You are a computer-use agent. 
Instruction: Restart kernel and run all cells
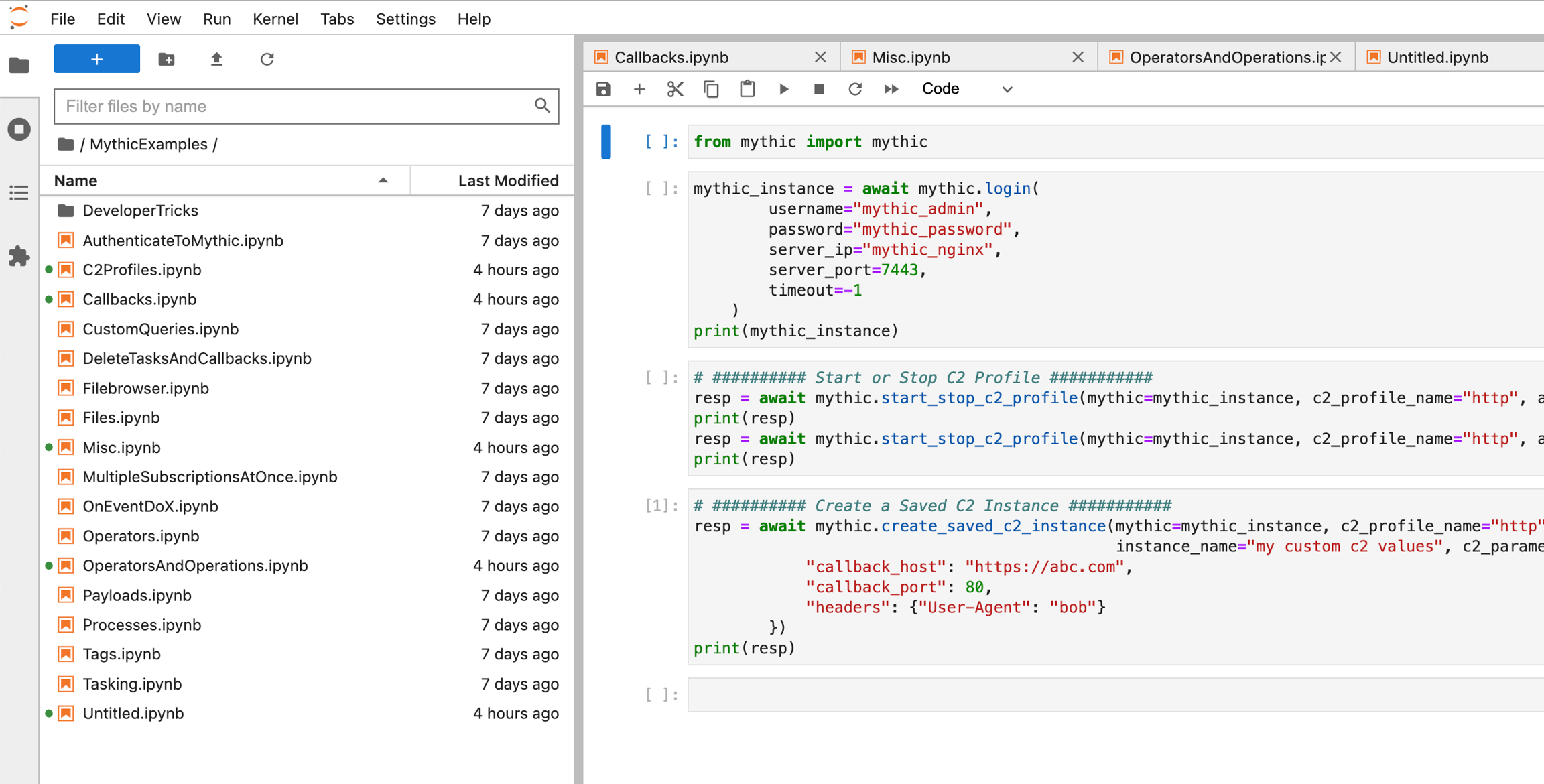coord(891,89)
